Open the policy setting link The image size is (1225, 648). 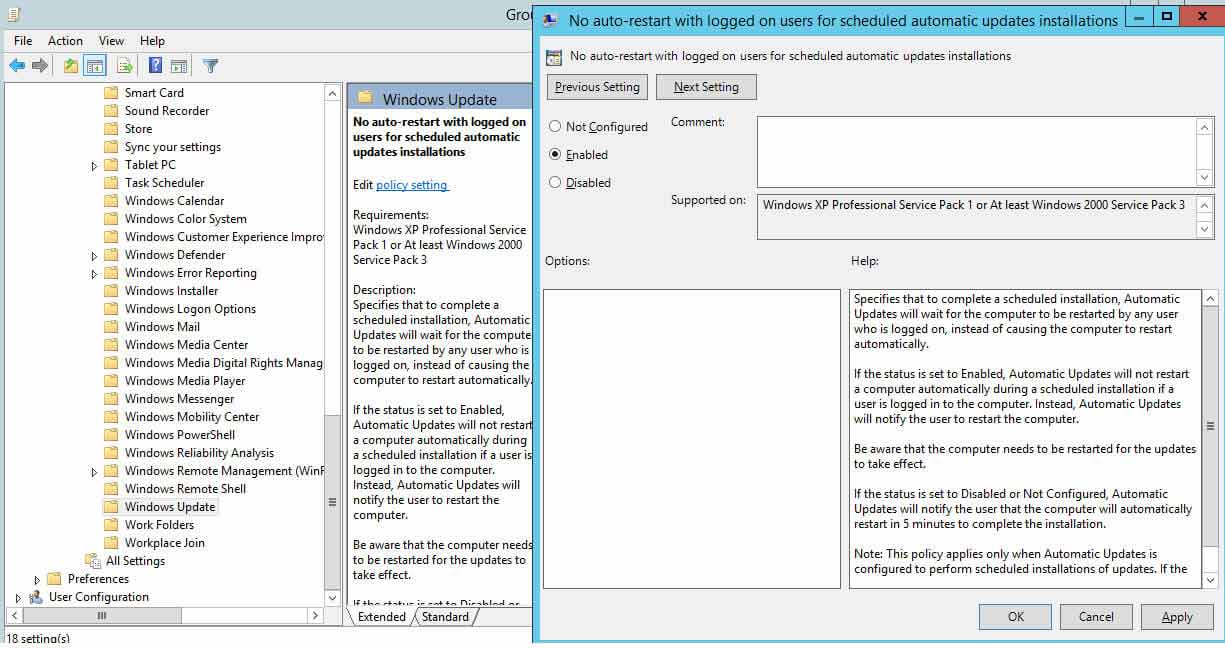pyautogui.click(x=412, y=185)
